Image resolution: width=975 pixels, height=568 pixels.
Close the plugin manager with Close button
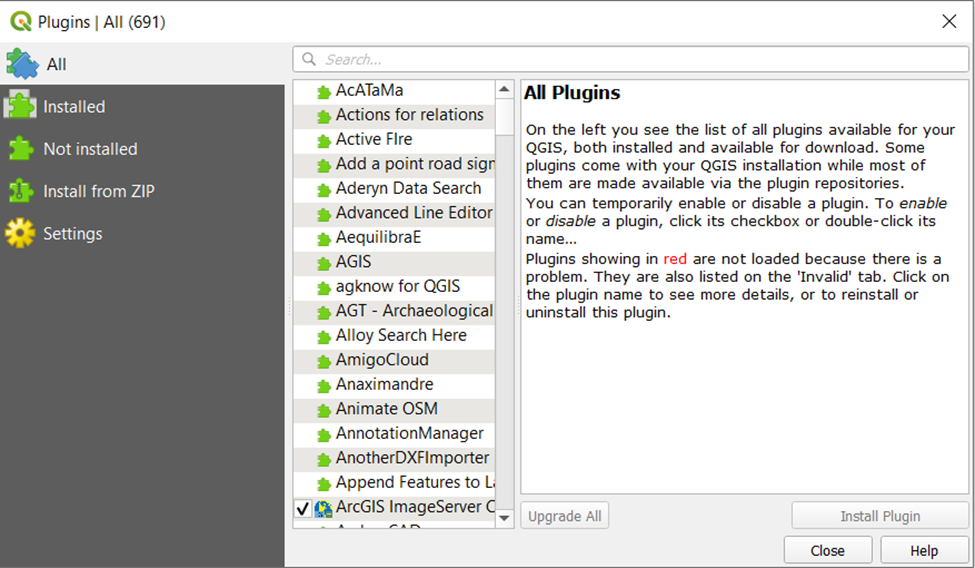828,551
